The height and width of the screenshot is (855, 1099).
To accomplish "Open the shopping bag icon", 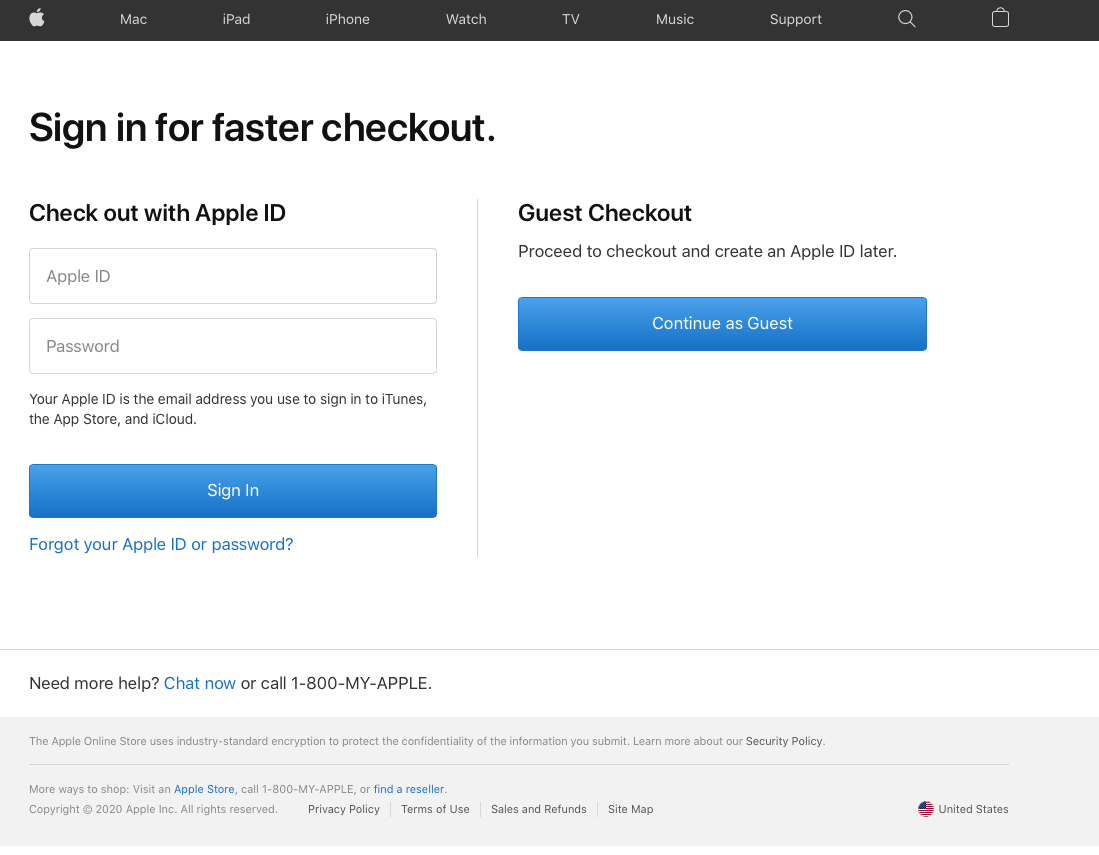I will pyautogui.click(x=1000, y=18).
